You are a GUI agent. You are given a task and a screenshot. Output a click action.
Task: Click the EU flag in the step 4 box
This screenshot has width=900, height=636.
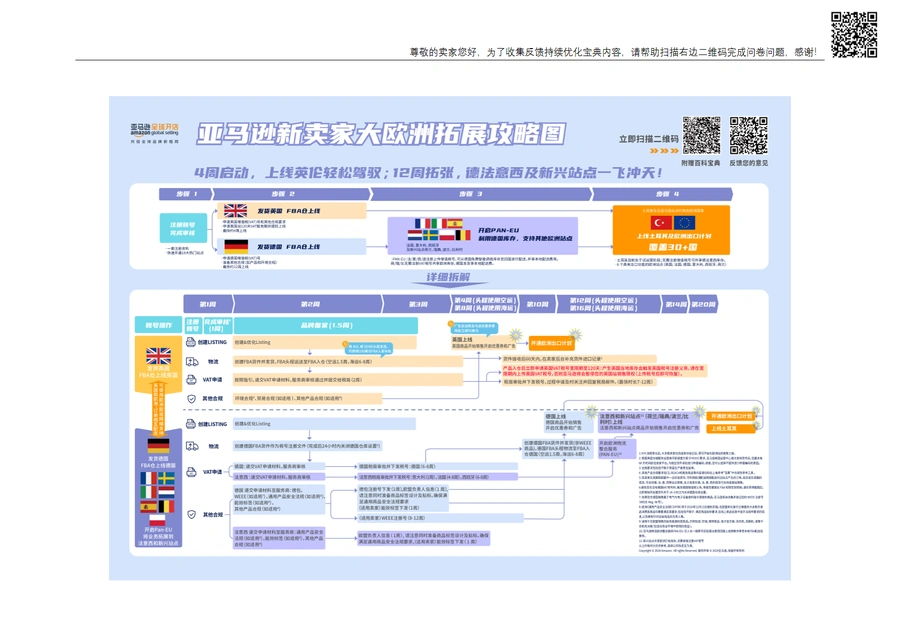[685, 223]
